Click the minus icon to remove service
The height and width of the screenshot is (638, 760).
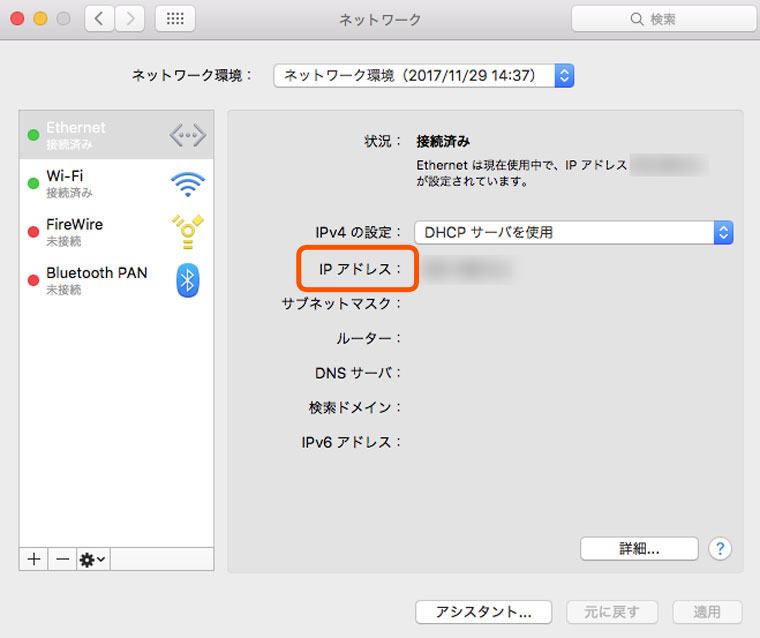[62, 559]
